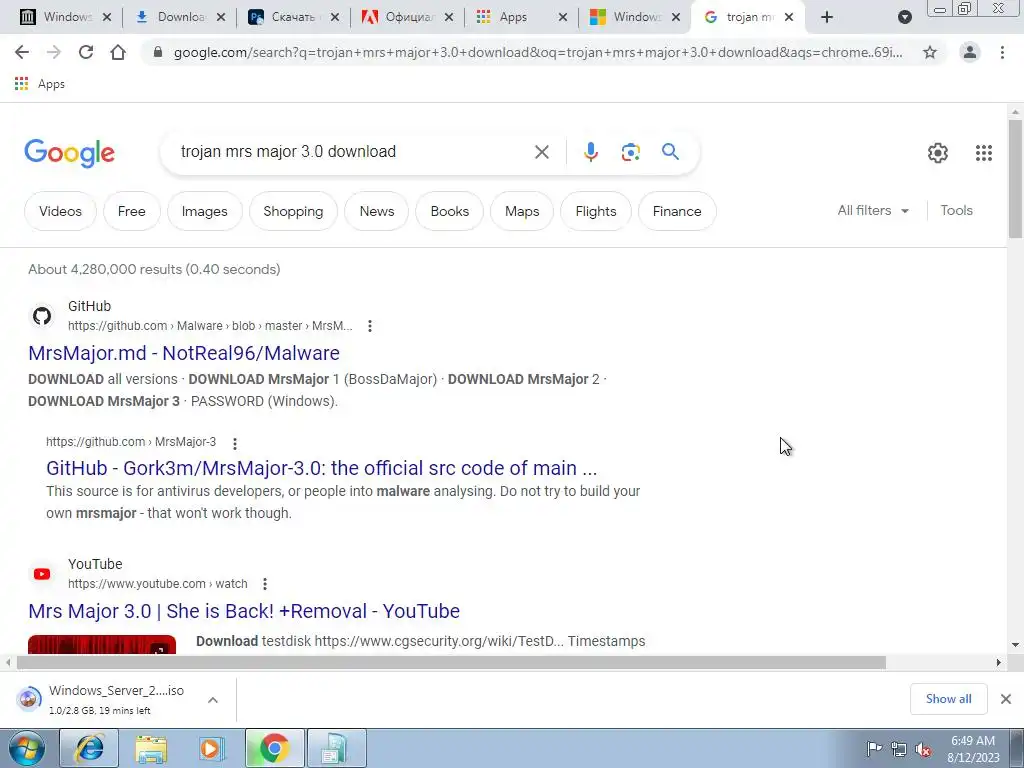
Task: Click the Chrome taskbar button
Action: tap(274, 748)
